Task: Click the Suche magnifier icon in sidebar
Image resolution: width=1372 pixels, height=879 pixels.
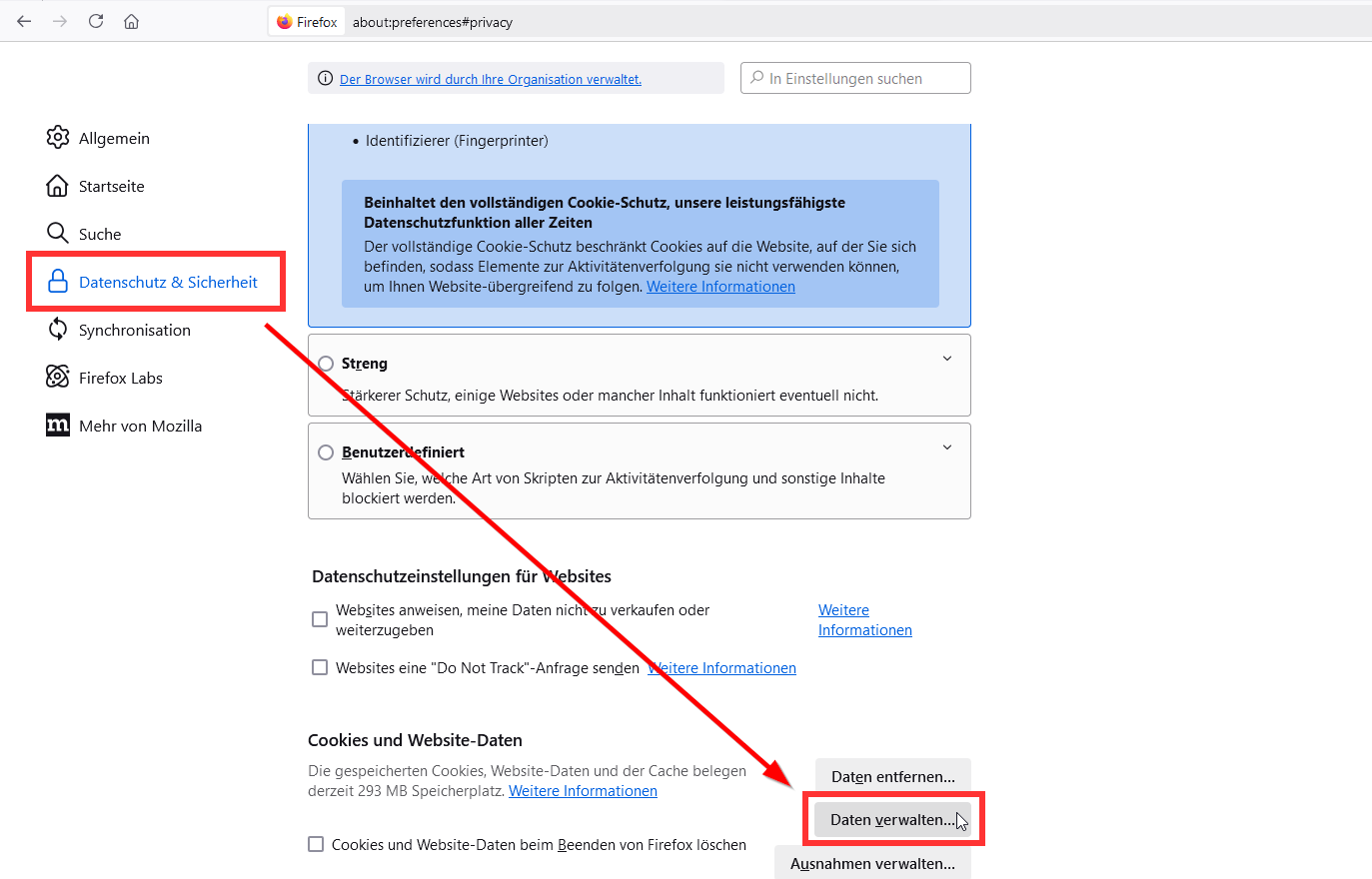Action: (x=58, y=234)
